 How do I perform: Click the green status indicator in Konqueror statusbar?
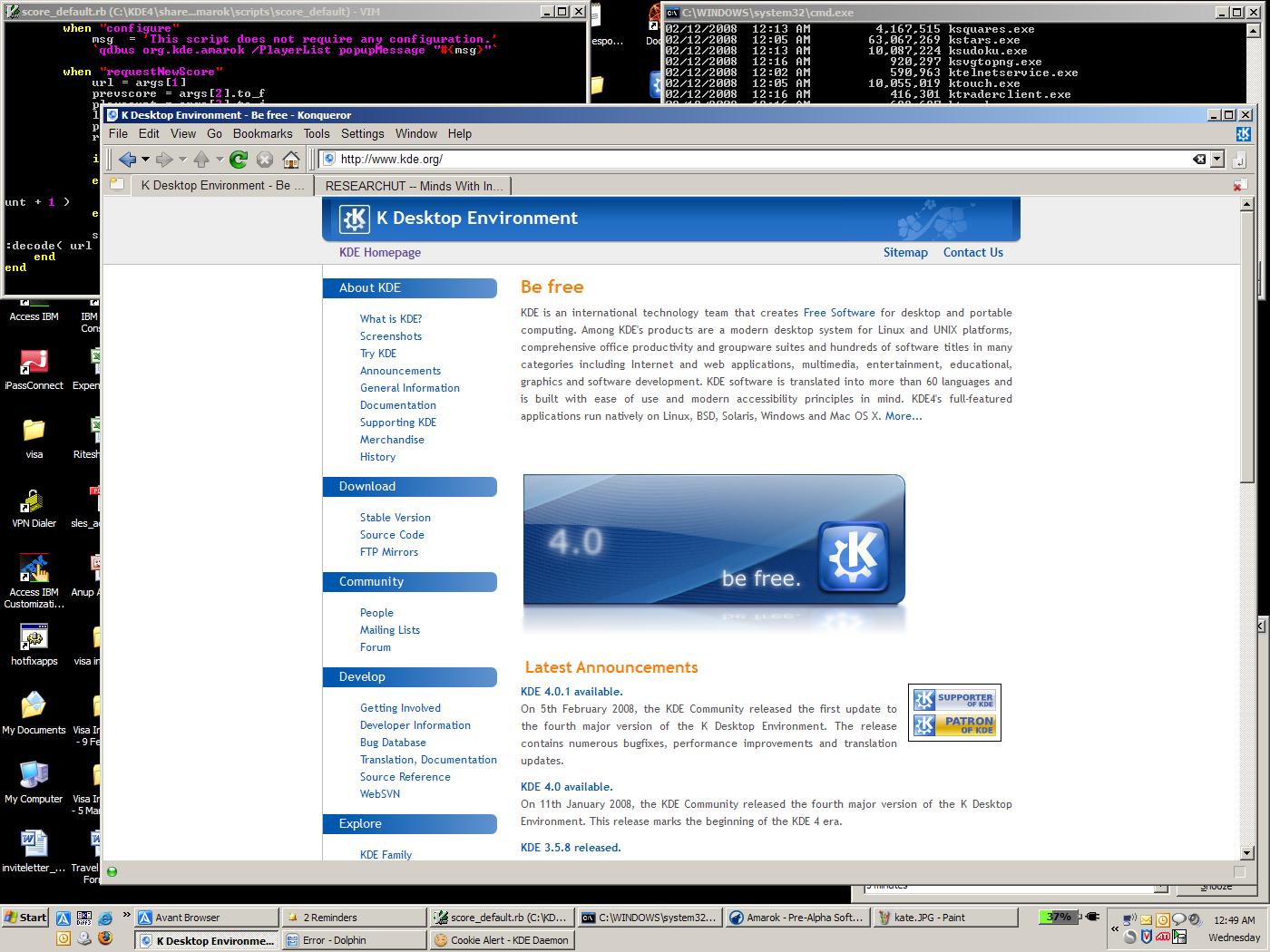112,872
